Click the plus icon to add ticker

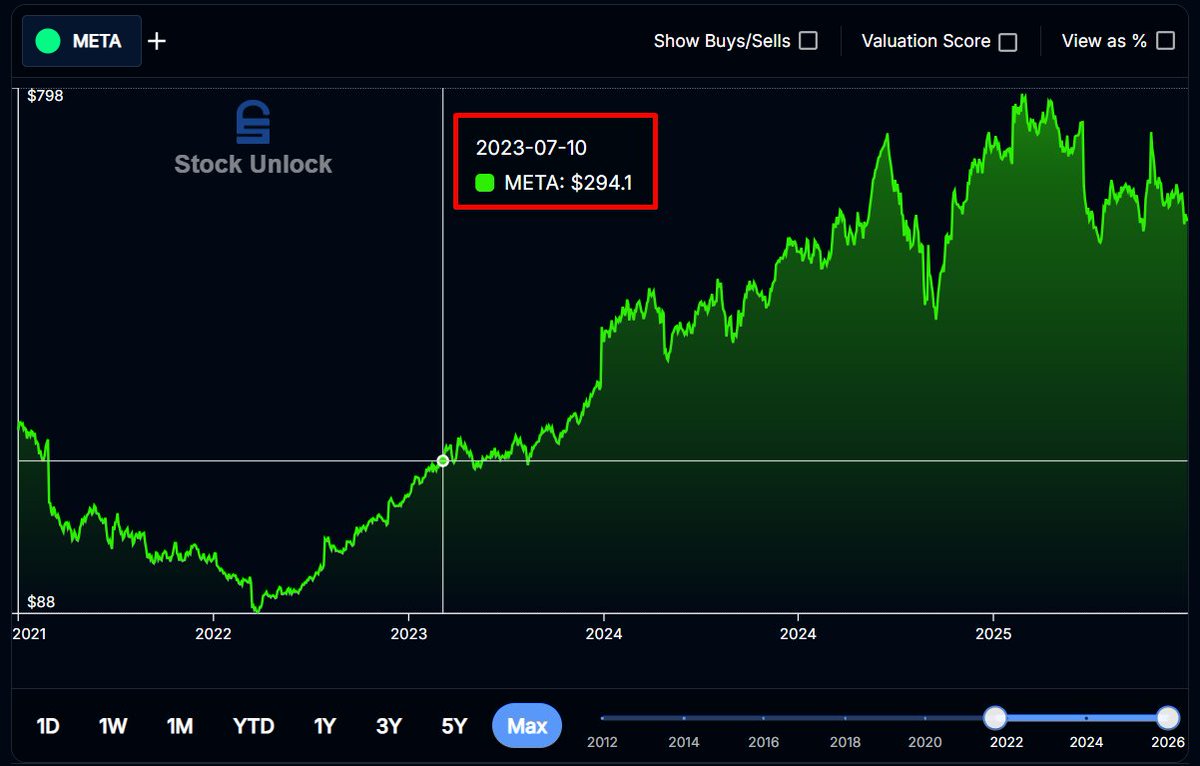157,41
